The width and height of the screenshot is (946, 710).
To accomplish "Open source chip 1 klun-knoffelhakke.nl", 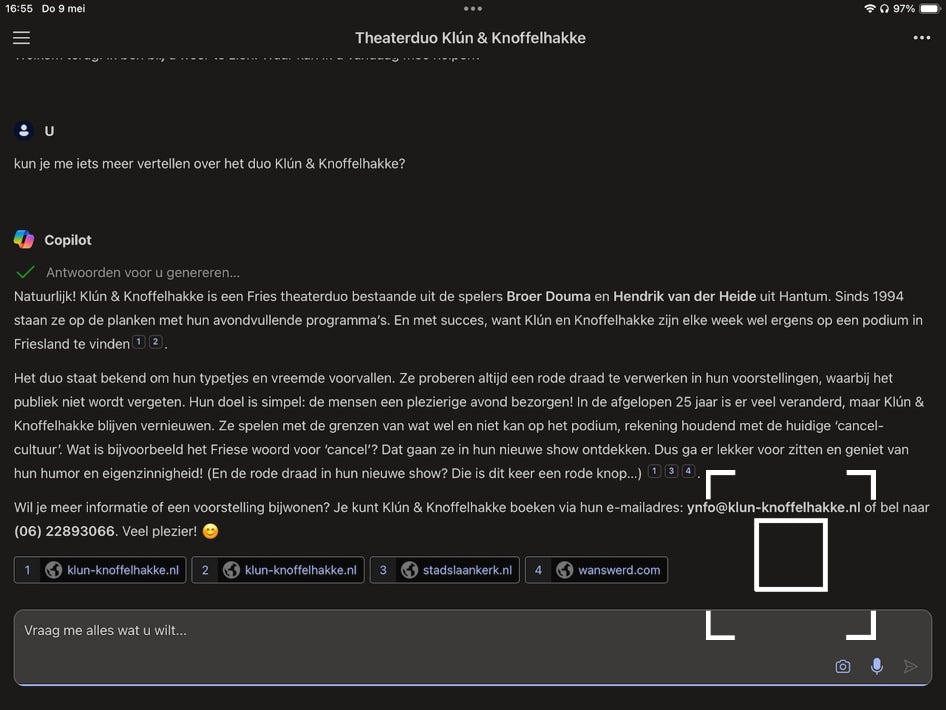I will pos(100,570).
